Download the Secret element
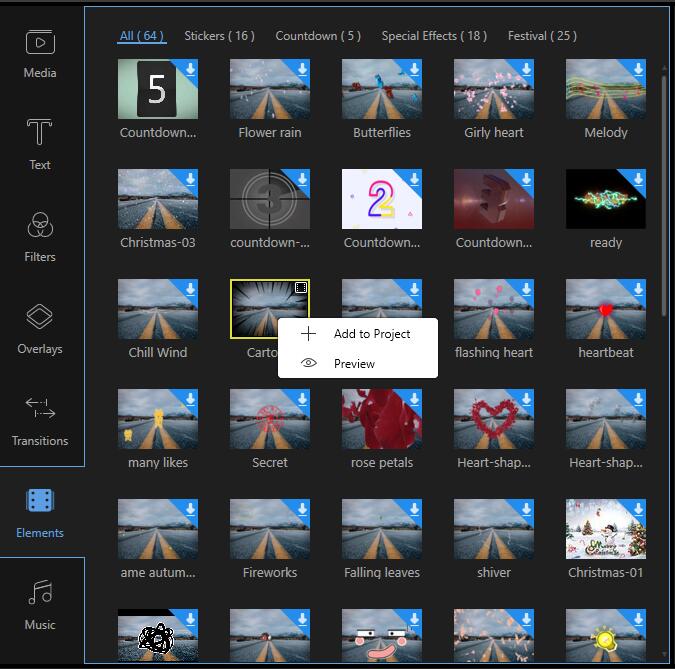Image resolution: width=675 pixels, height=669 pixels. point(303,399)
